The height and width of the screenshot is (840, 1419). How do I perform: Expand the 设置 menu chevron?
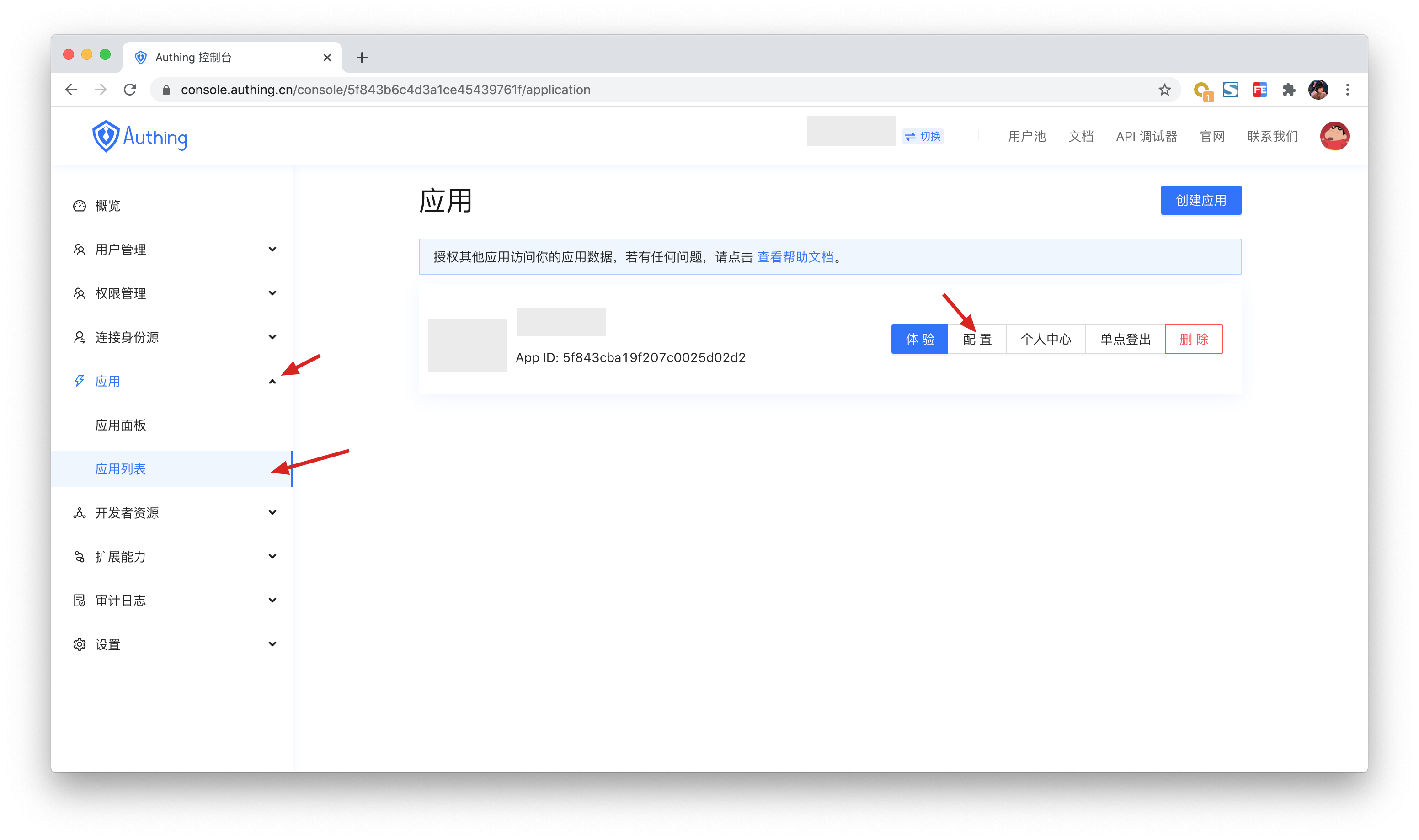(x=272, y=644)
